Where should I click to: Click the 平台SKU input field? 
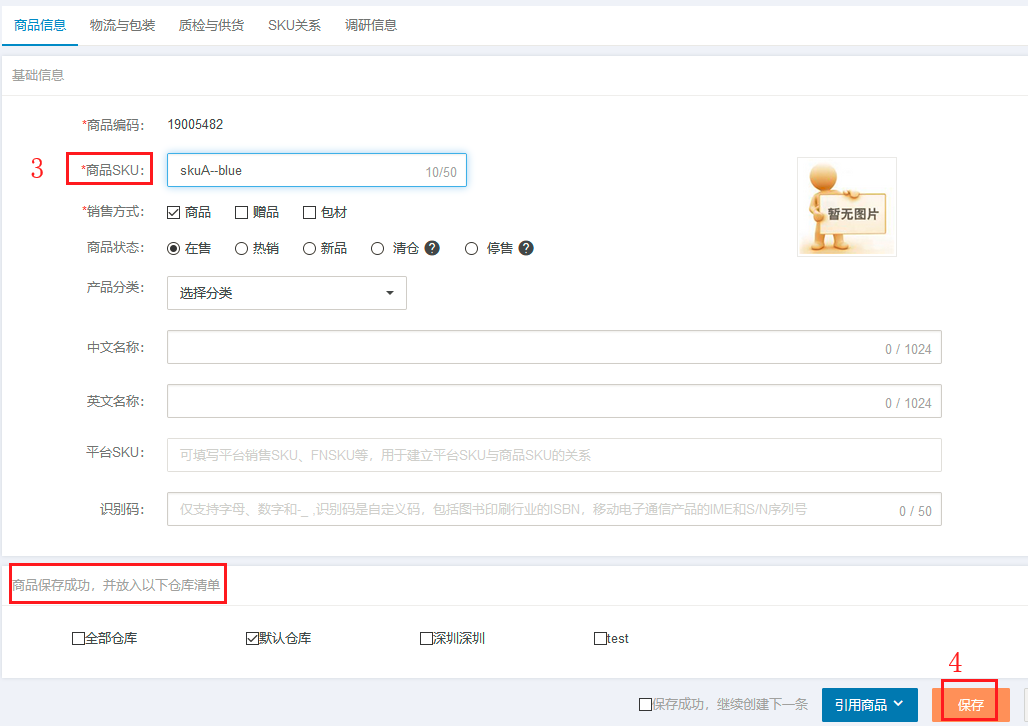coord(554,455)
